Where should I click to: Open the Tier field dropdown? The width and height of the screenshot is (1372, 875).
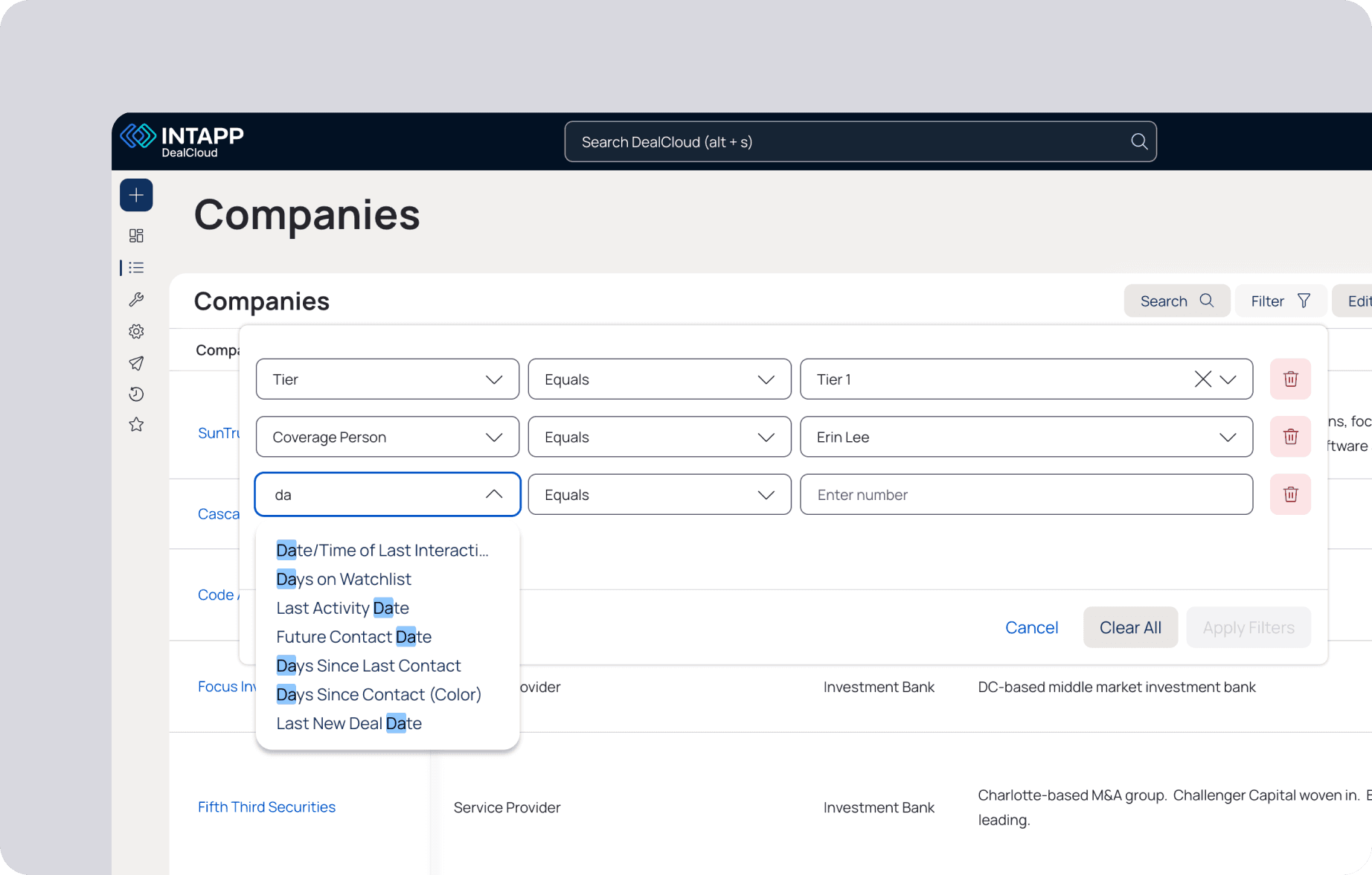388,379
